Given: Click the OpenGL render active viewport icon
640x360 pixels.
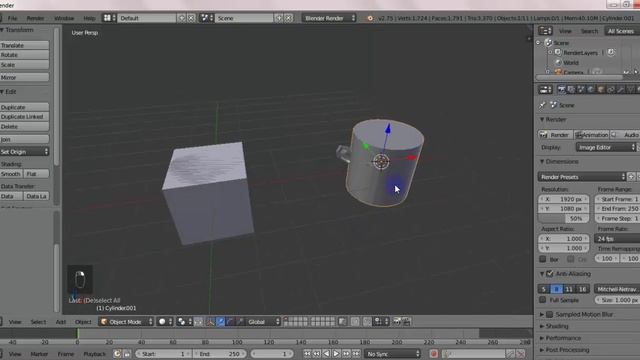Looking at the screenshot, I should click(397, 322).
